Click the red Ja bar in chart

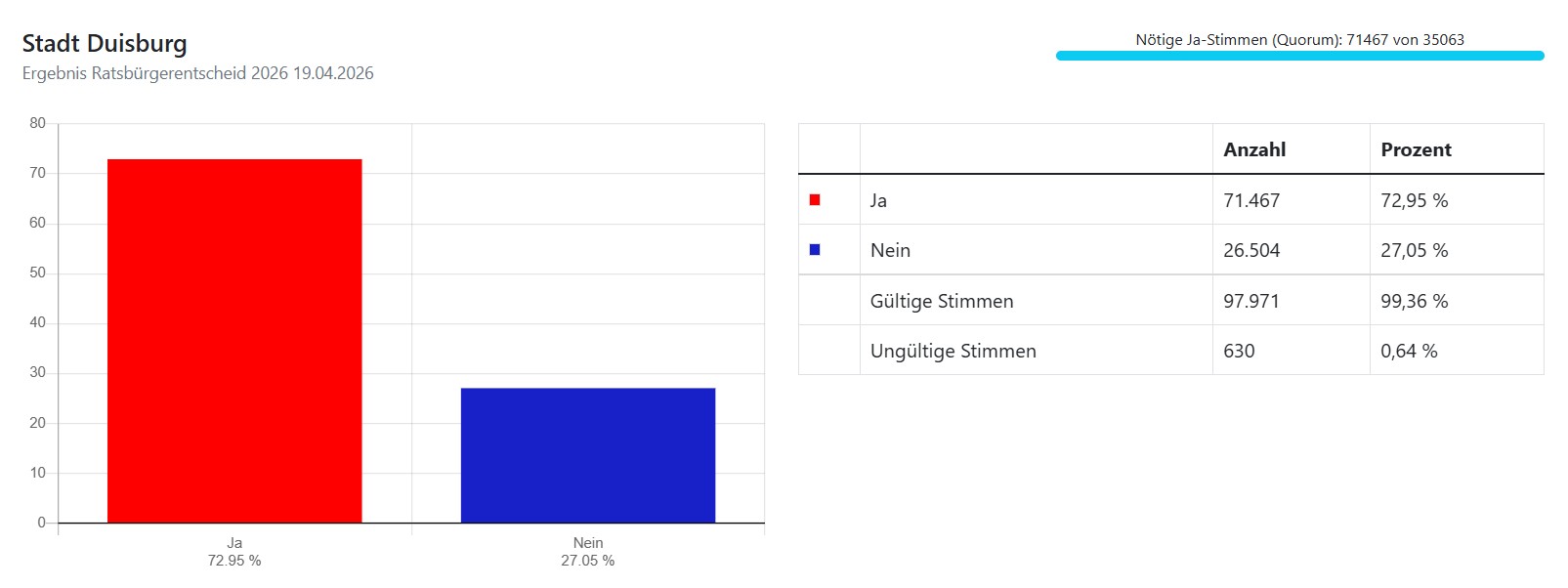pos(234,341)
